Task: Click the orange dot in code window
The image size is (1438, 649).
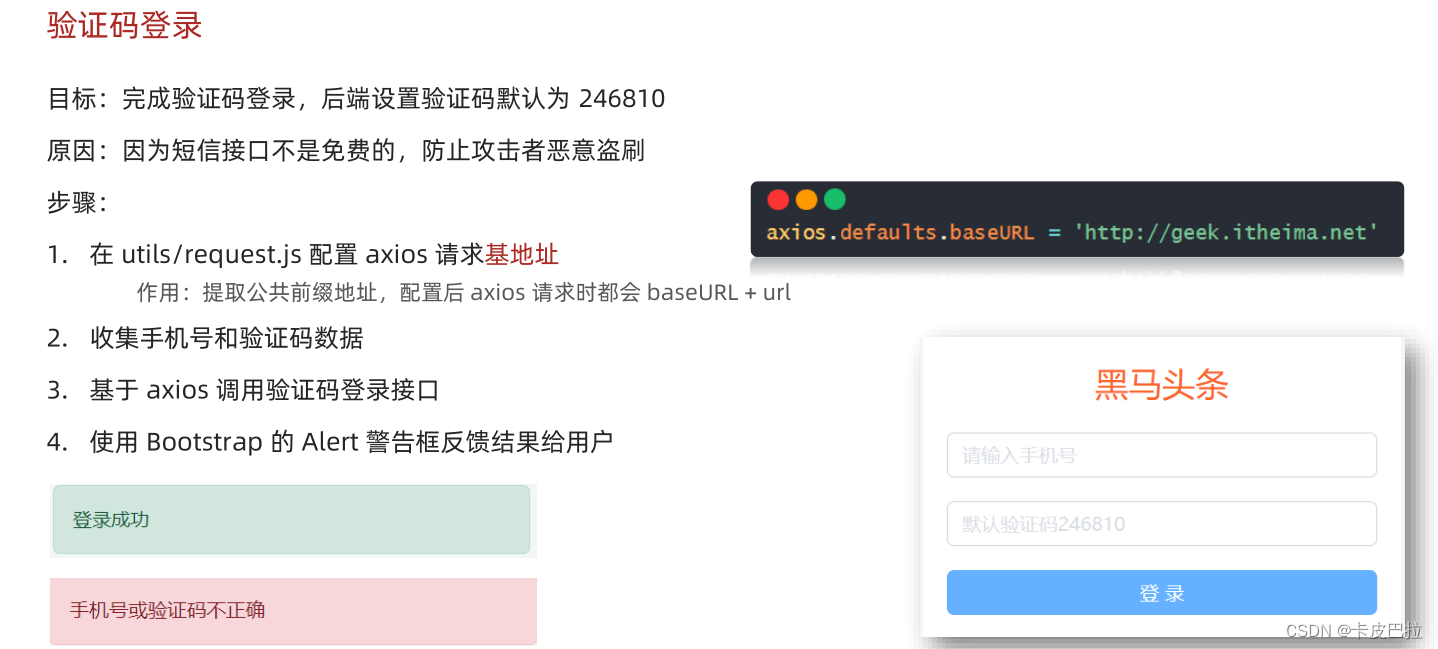Action: pos(806,200)
